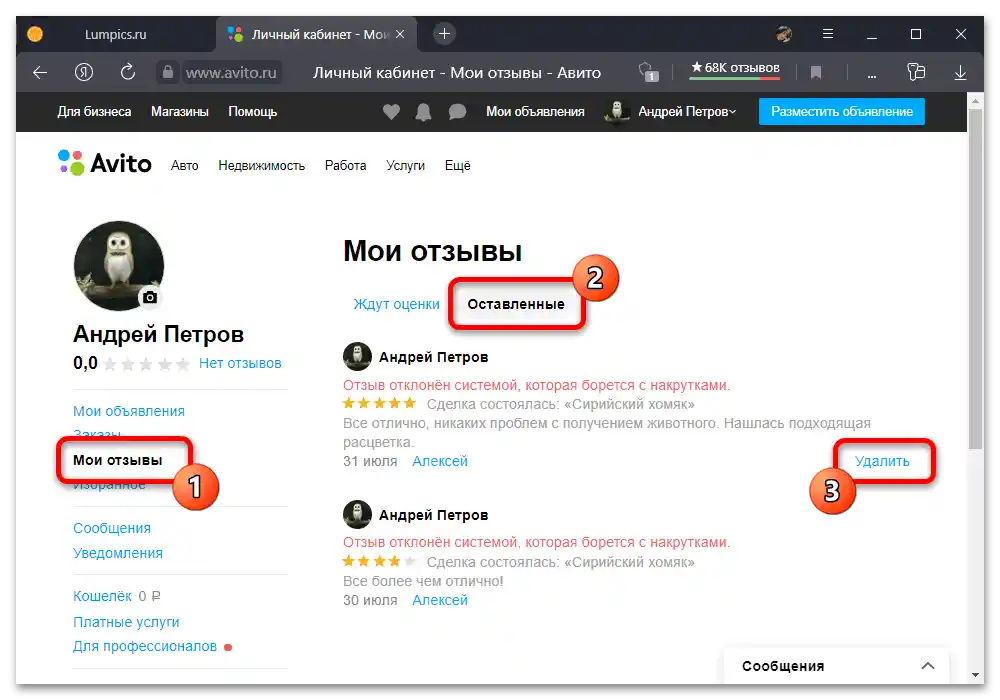
Task: Close the Личный кабинет tab
Action: [x=400, y=34]
